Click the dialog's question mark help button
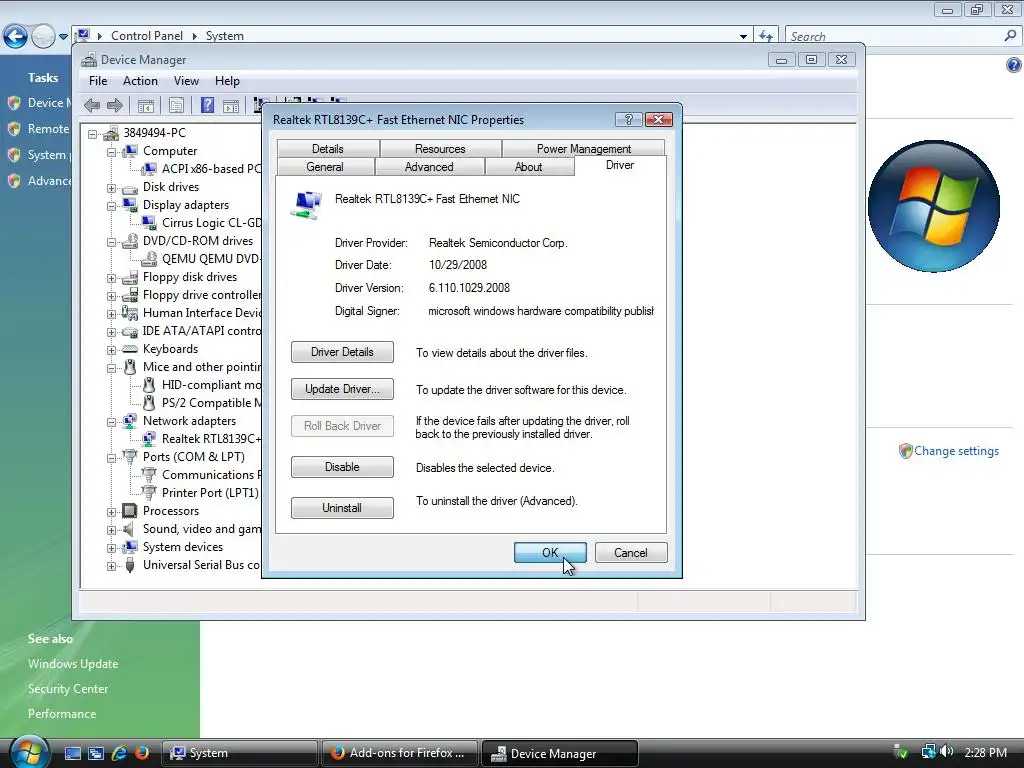Screen dimensions: 1024x768 (x=628, y=120)
